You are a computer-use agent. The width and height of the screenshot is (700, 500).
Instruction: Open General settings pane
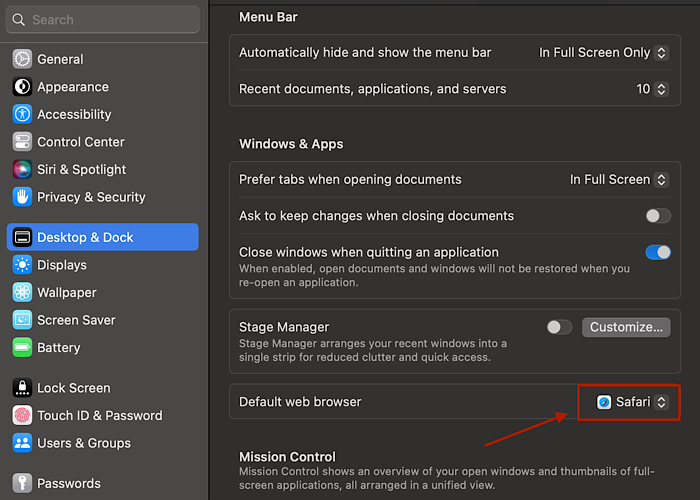click(103, 59)
